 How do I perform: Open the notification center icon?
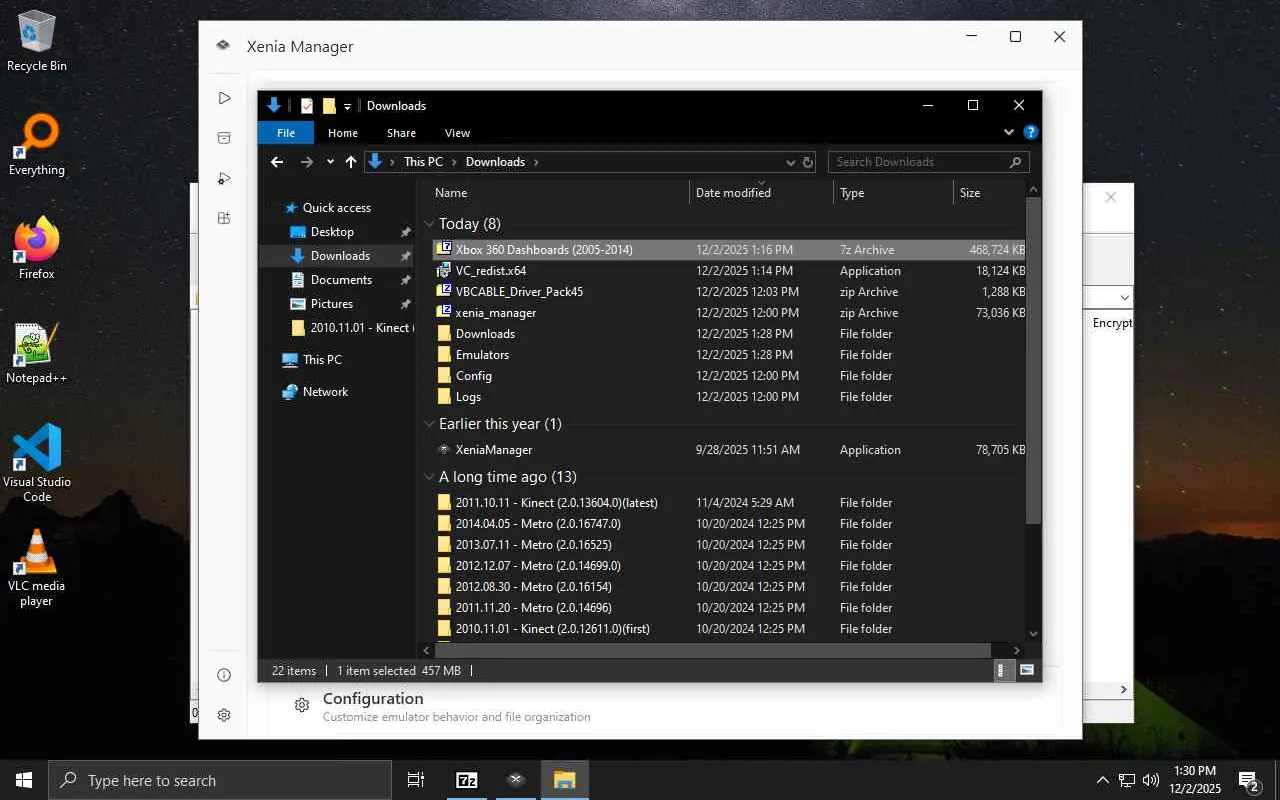(1249, 780)
